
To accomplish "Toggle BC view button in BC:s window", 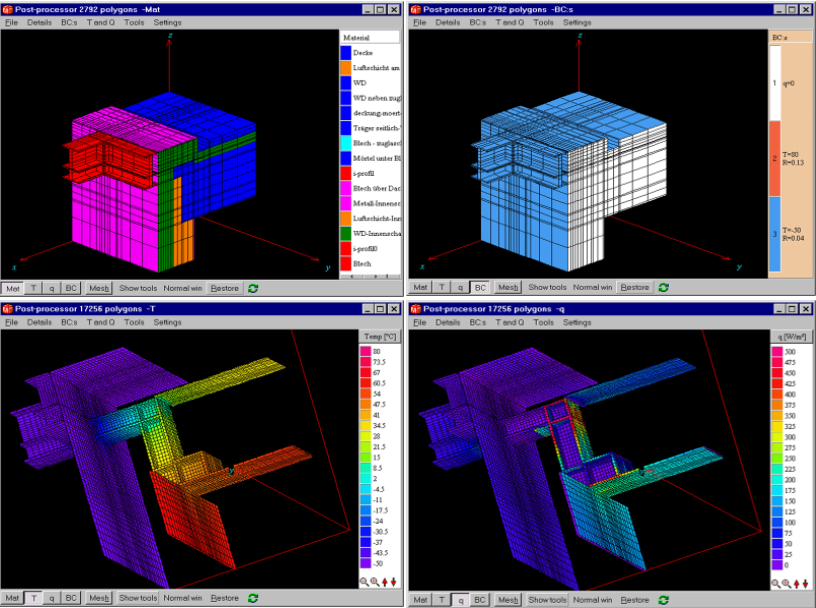I will 480,287.
